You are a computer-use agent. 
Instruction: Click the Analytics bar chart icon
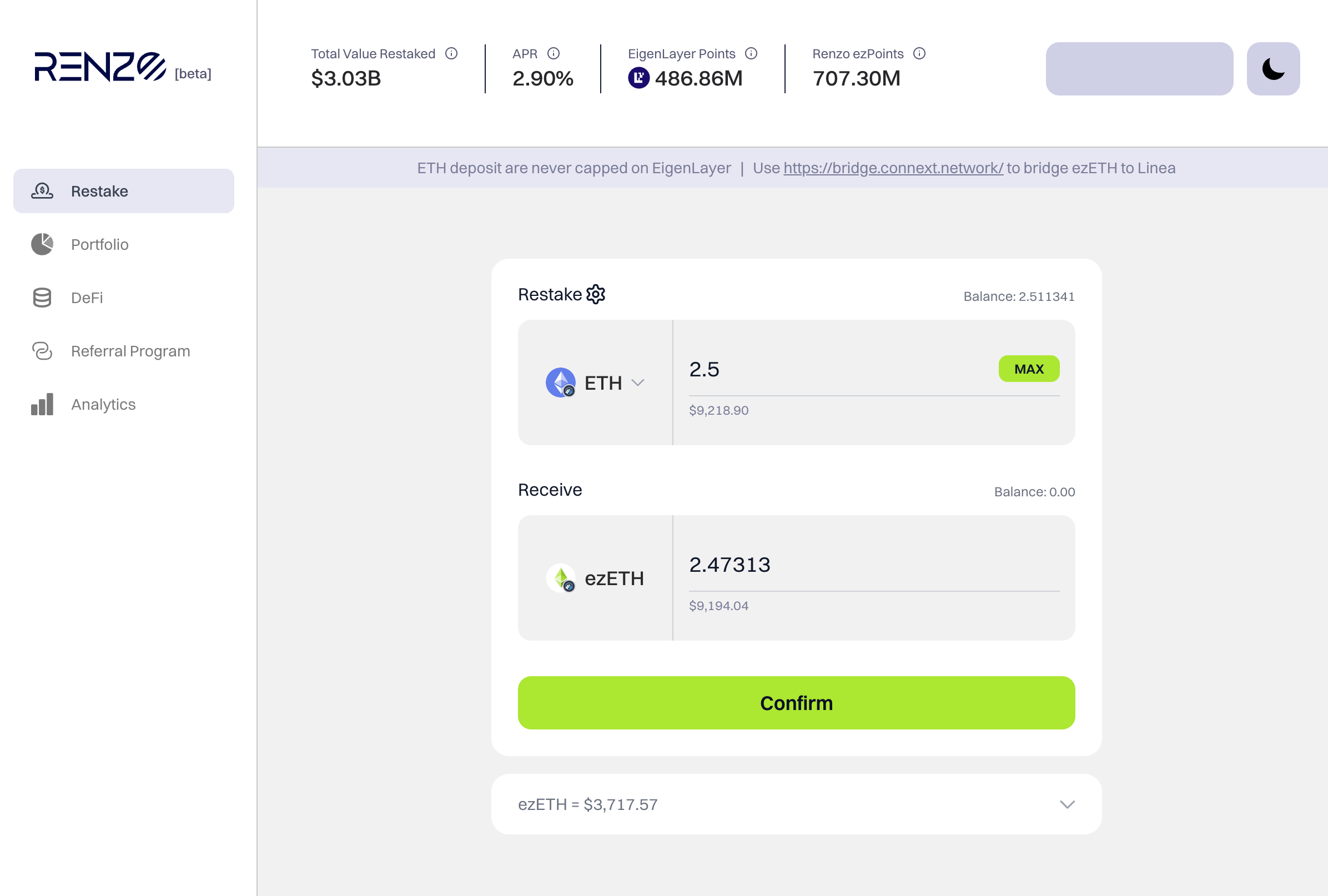[x=42, y=404]
